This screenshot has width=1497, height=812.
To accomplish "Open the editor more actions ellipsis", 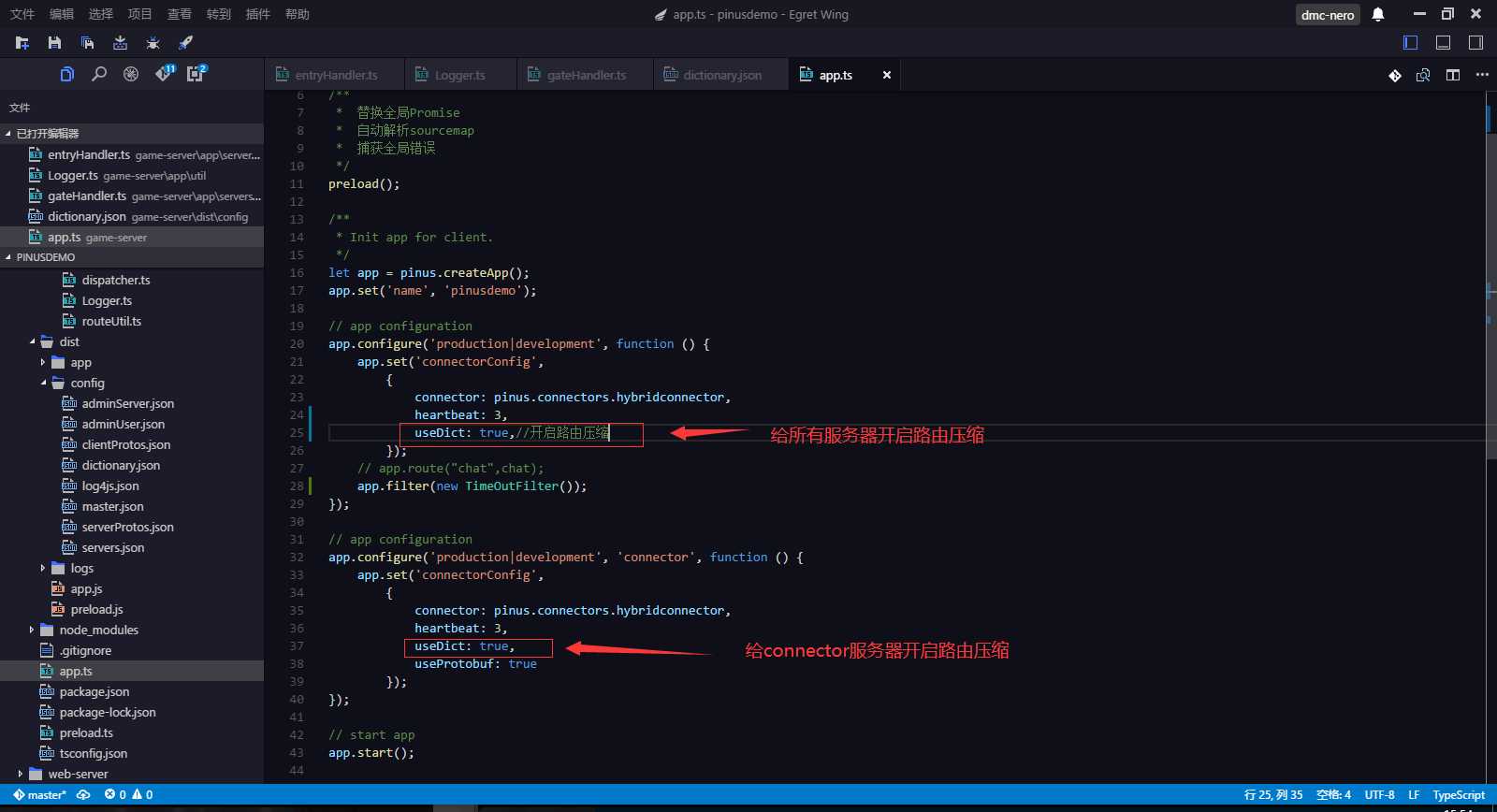I will [x=1482, y=75].
